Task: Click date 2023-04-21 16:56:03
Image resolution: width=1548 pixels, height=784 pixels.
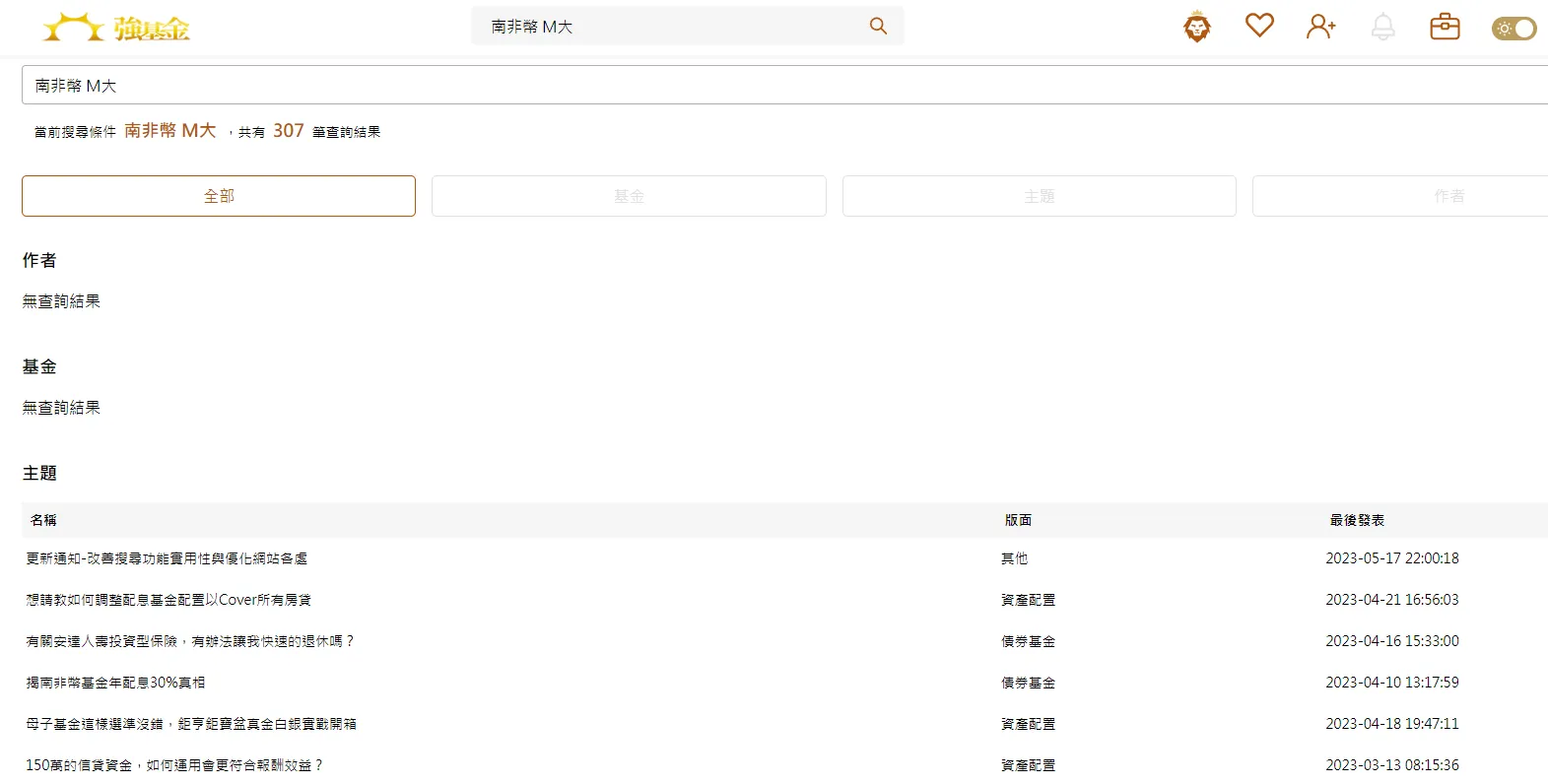Action: click(x=1392, y=600)
